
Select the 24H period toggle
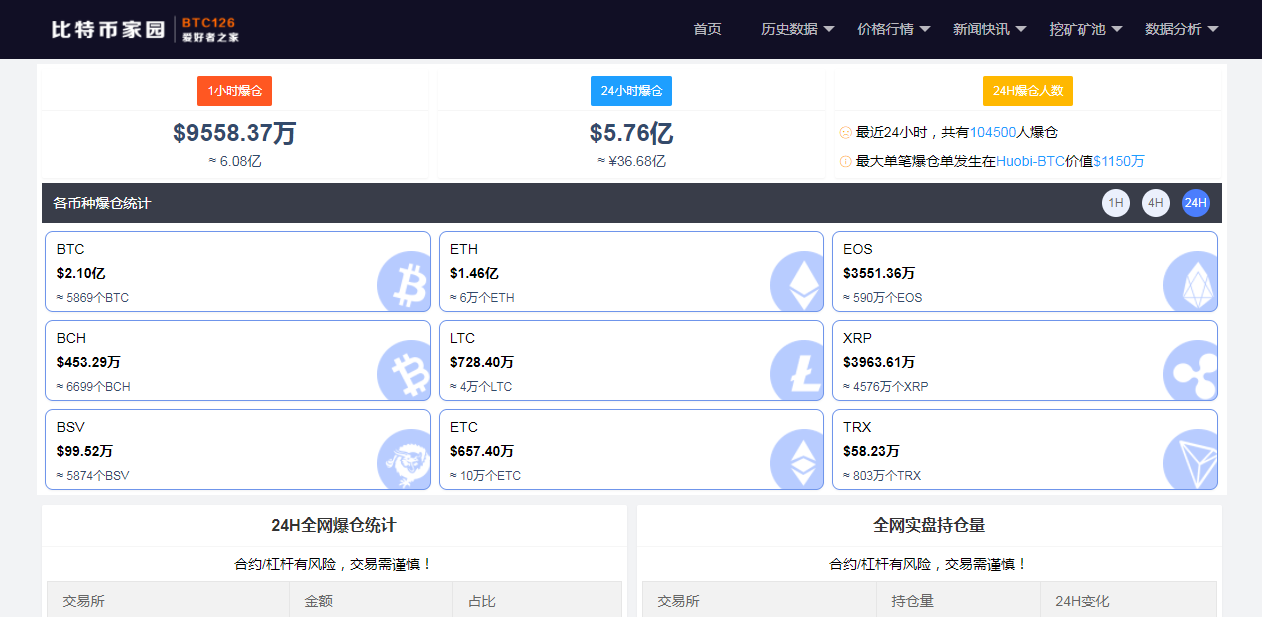(1196, 203)
